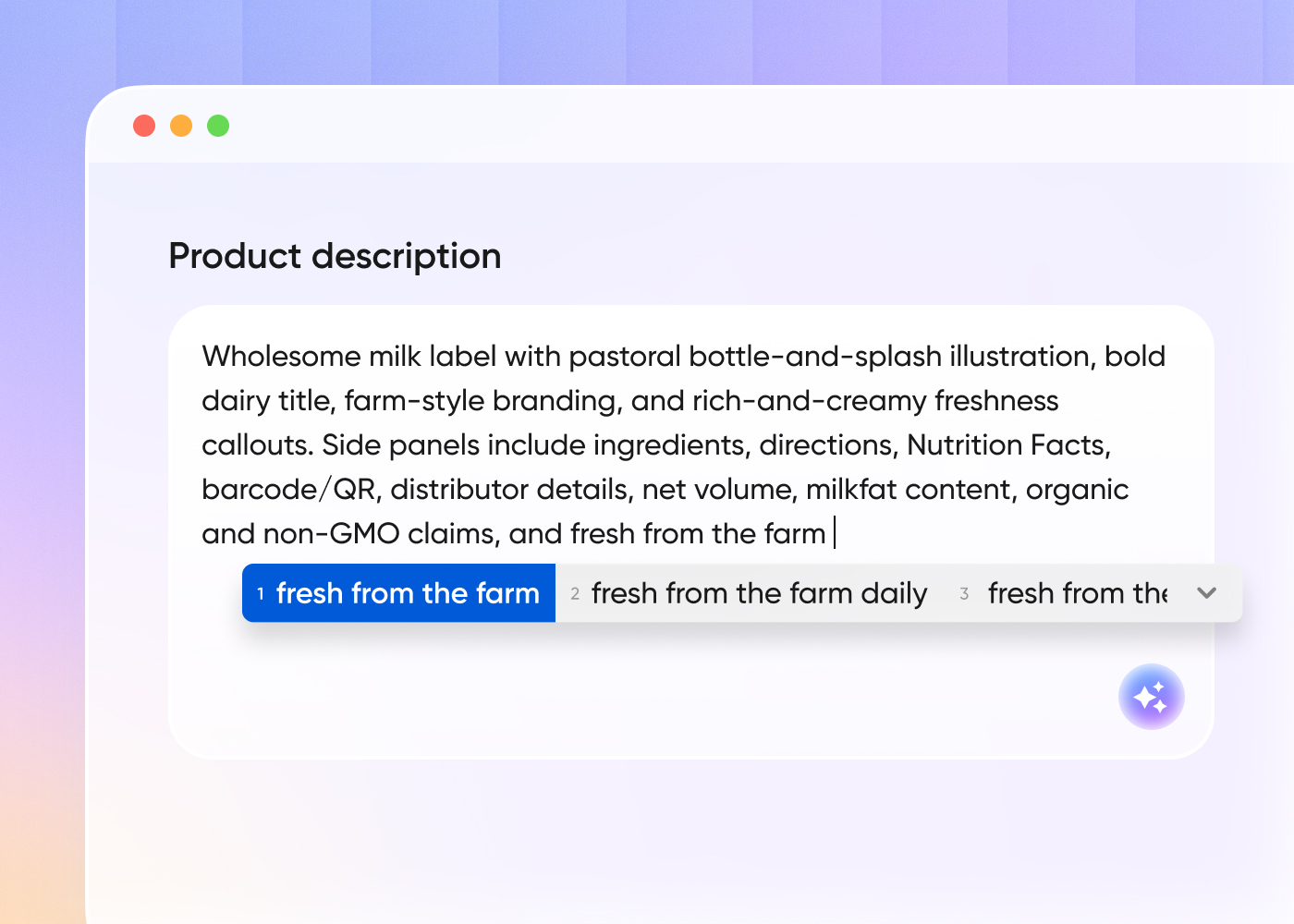
Task: Click the green window control dot
Action: tap(218, 125)
